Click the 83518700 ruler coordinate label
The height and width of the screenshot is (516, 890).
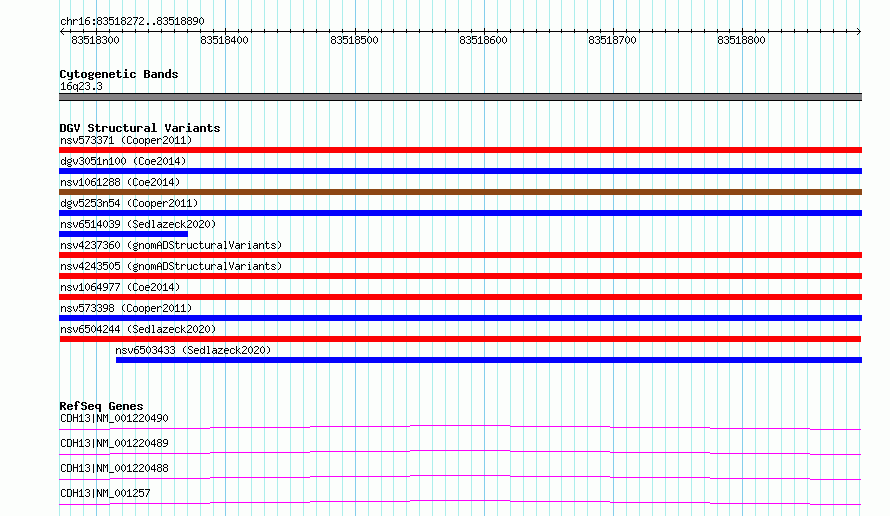pos(612,40)
